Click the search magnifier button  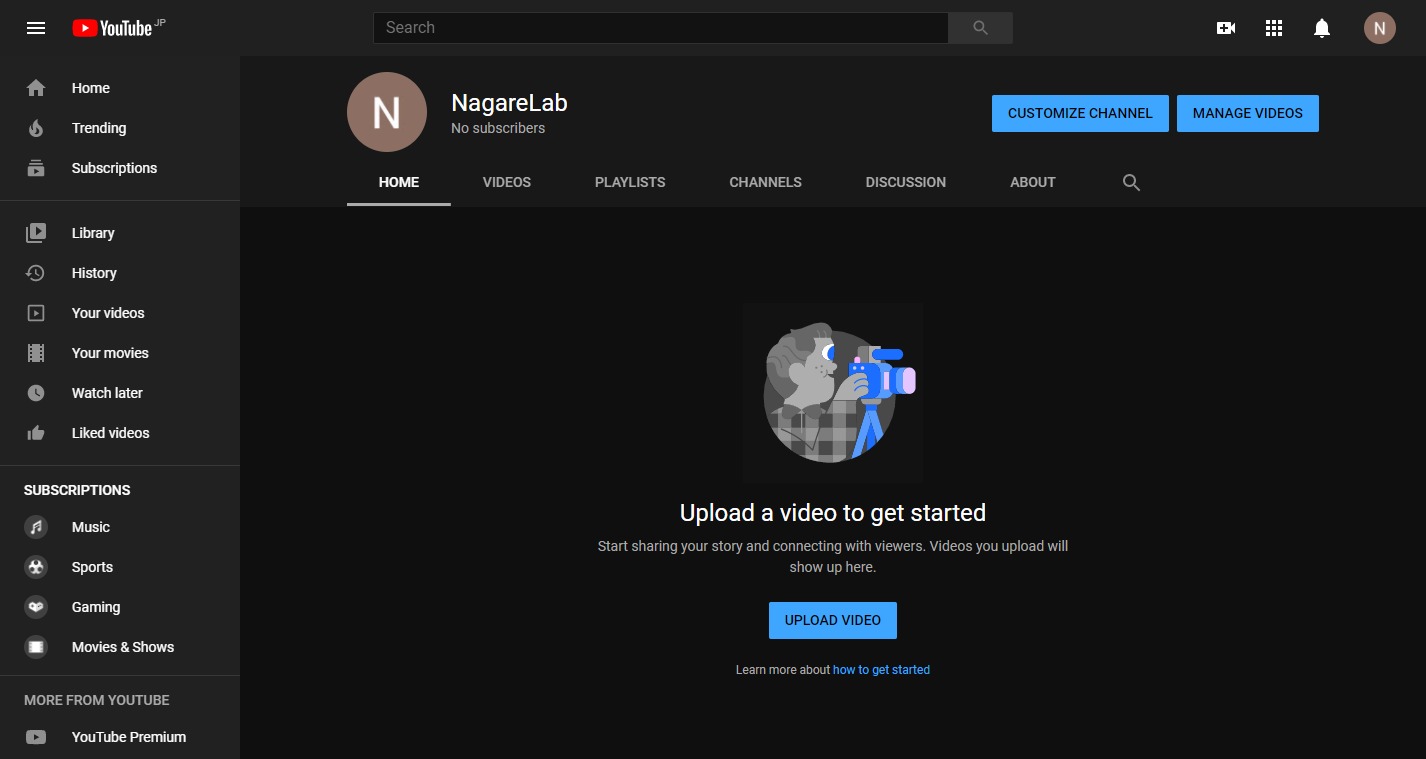point(980,28)
